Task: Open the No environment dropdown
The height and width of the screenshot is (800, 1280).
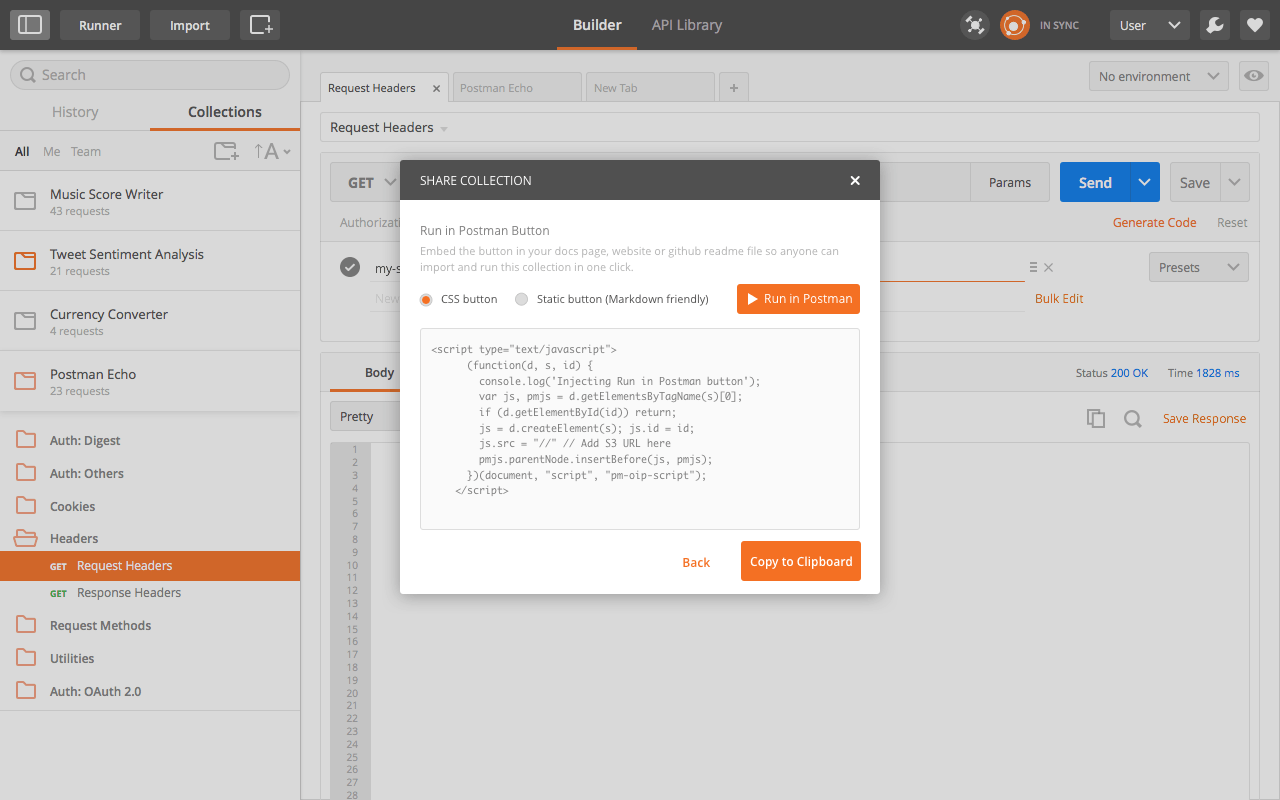Action: (x=1159, y=76)
